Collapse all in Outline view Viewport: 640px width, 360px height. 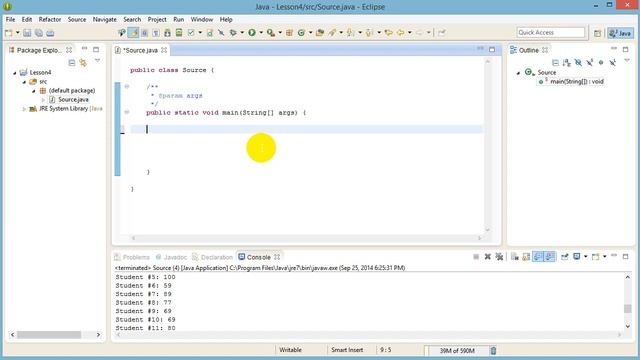coord(555,62)
